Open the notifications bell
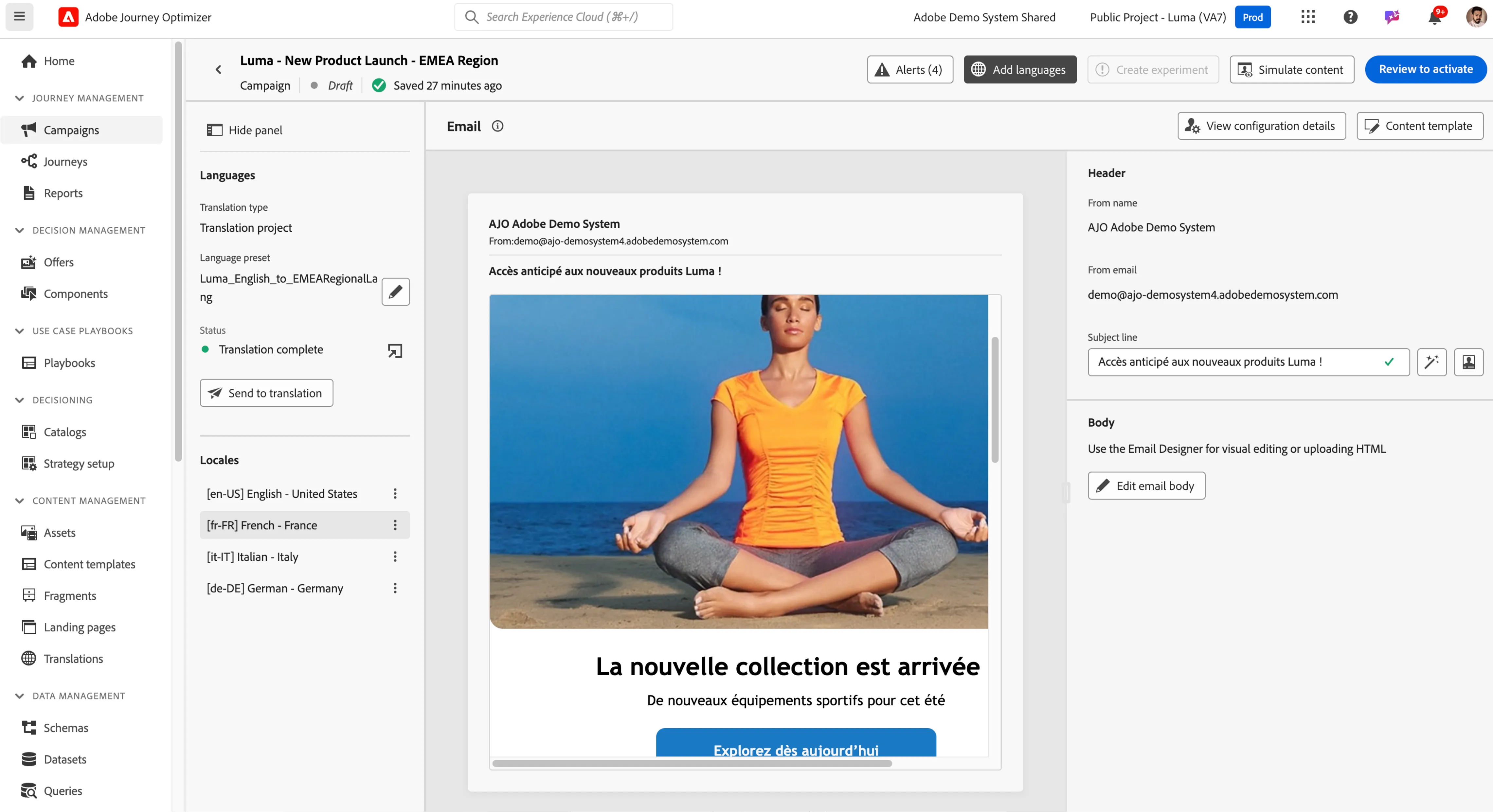Screen dimensions: 1493x812 (x=1434, y=17)
